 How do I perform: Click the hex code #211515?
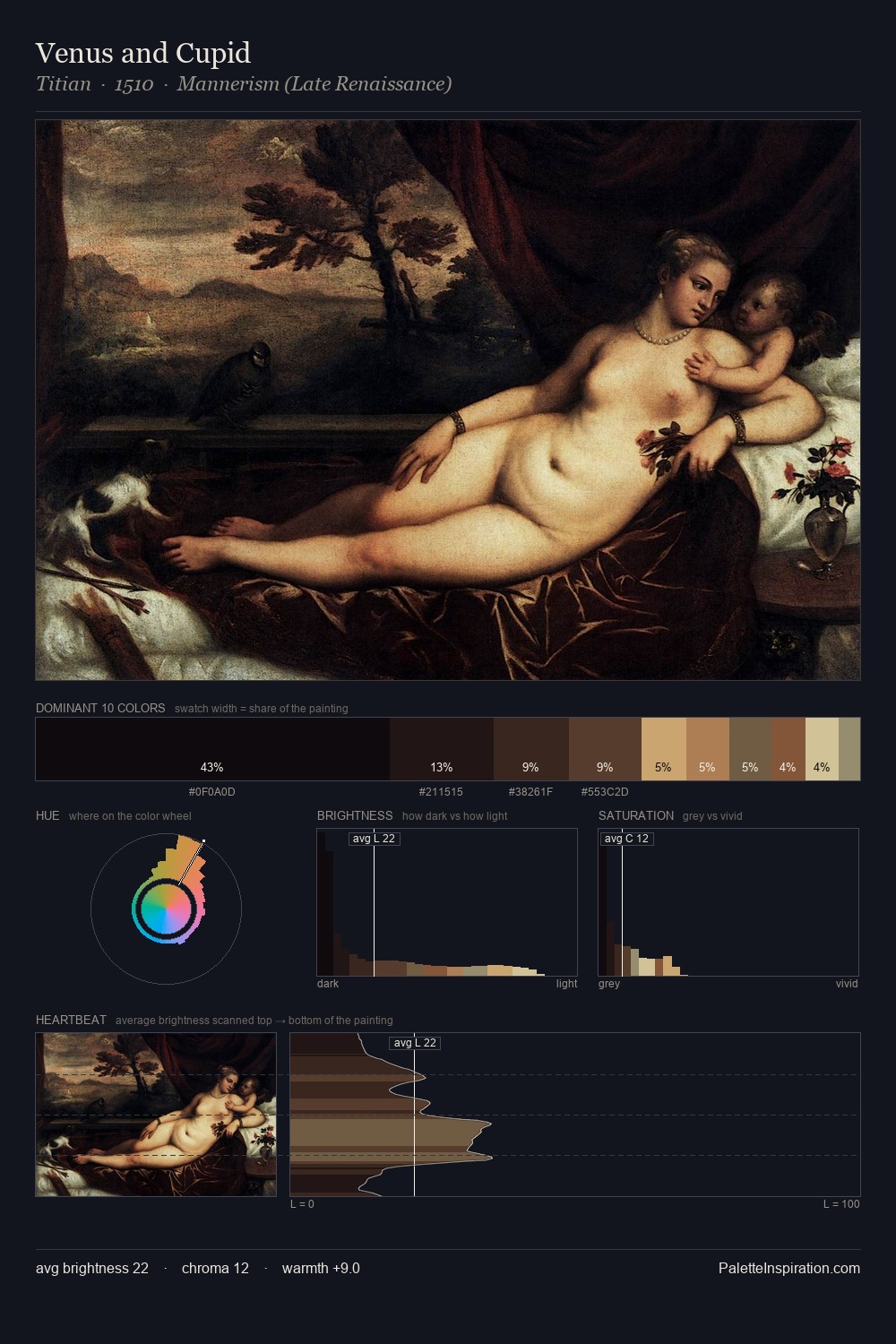[x=442, y=792]
